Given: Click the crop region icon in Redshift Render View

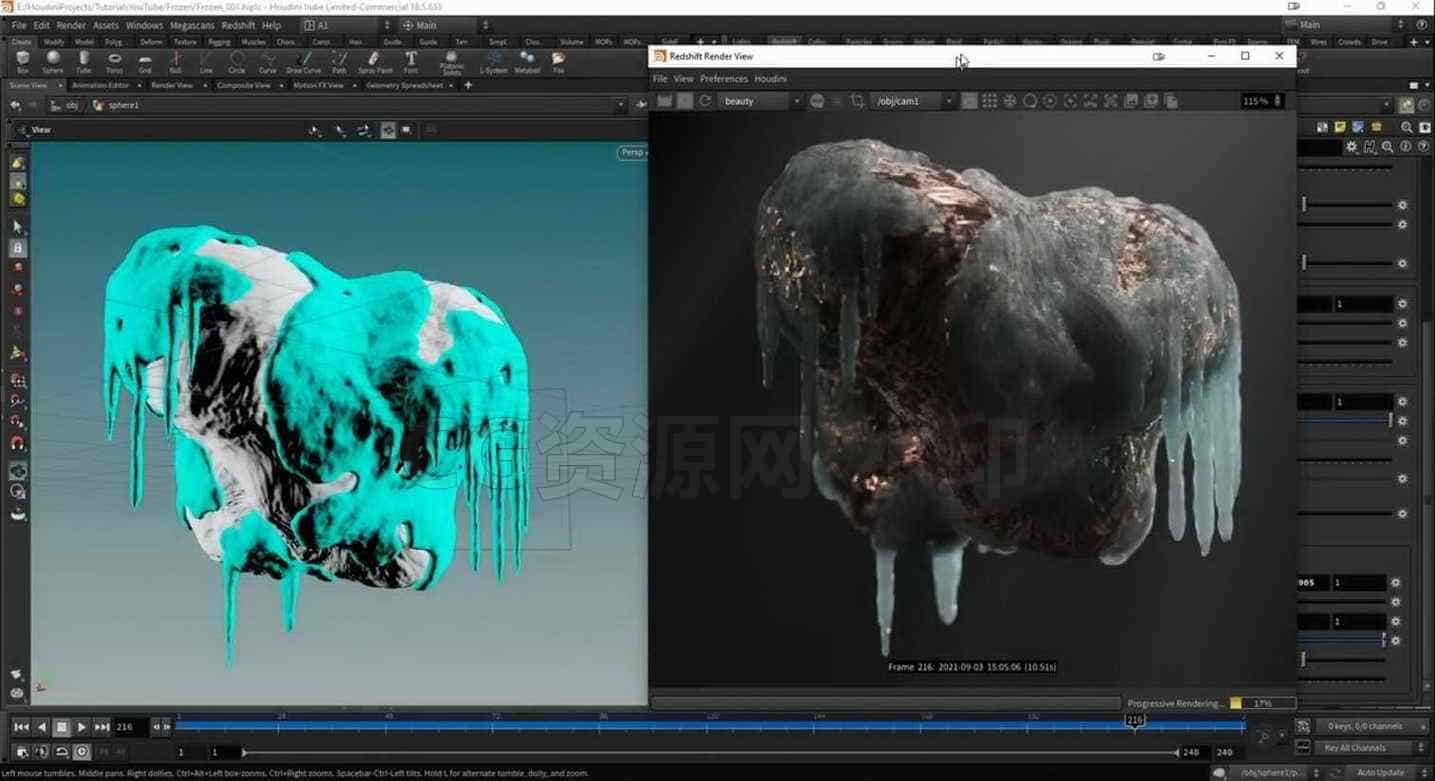Looking at the screenshot, I should click(x=857, y=101).
